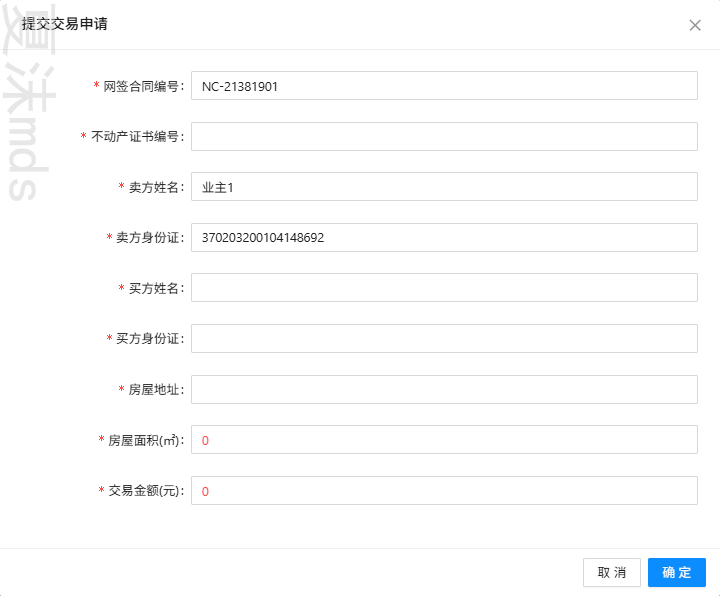Click the 买方姓名 label

pos(152,288)
